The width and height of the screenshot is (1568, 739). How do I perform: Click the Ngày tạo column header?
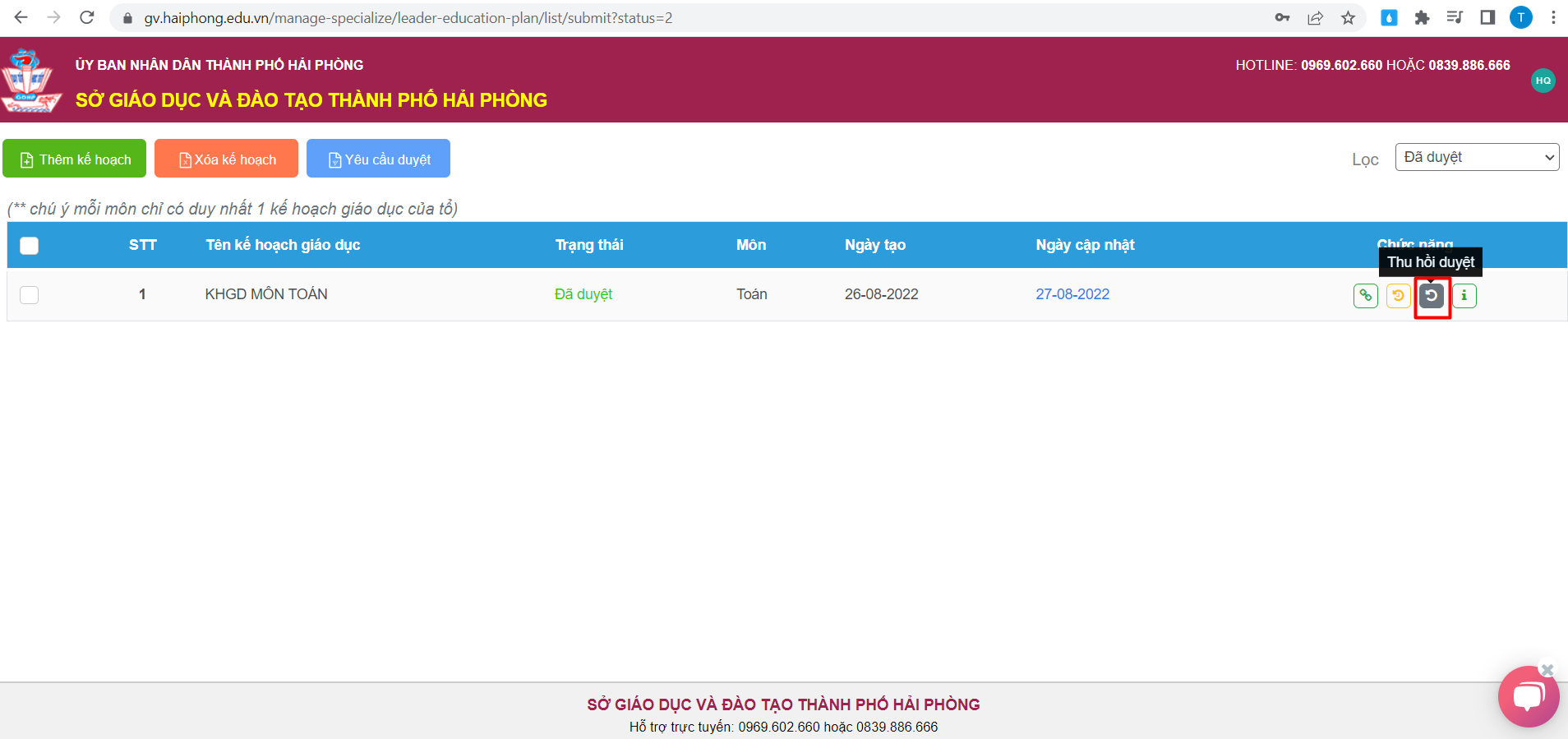click(875, 245)
